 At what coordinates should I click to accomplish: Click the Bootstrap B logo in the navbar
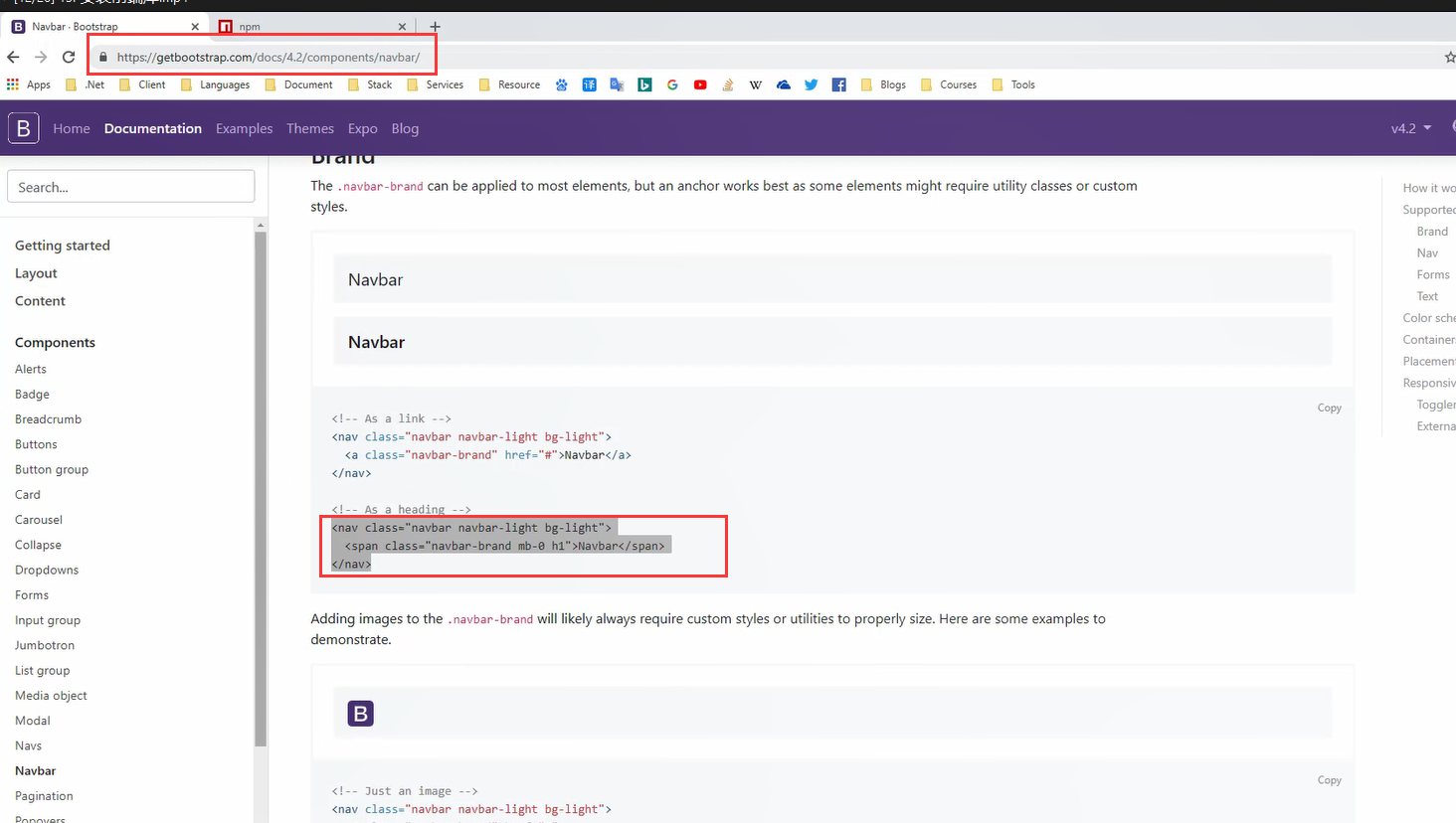[x=24, y=128]
